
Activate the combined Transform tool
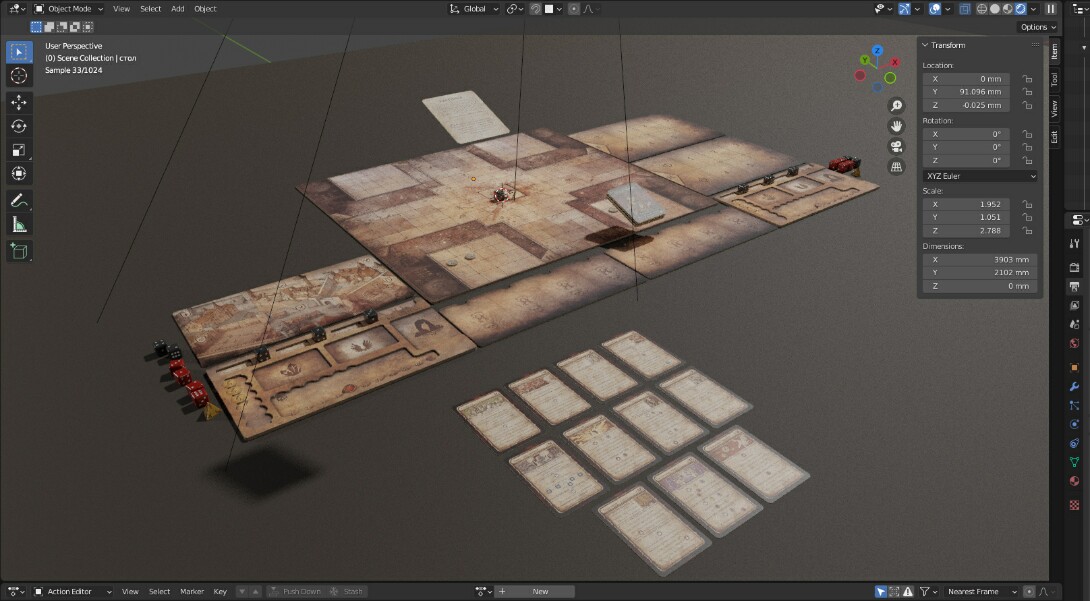coord(19,174)
